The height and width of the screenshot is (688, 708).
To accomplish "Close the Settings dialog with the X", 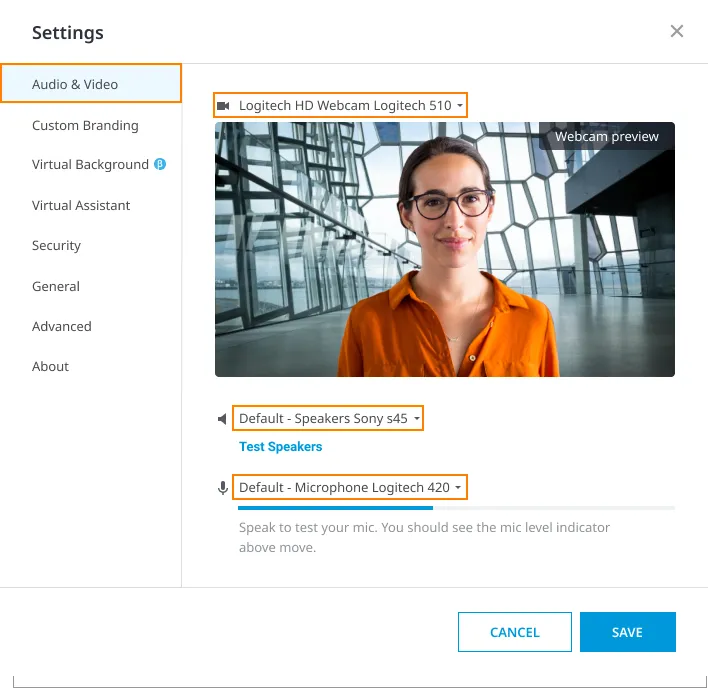I will pyautogui.click(x=676, y=31).
